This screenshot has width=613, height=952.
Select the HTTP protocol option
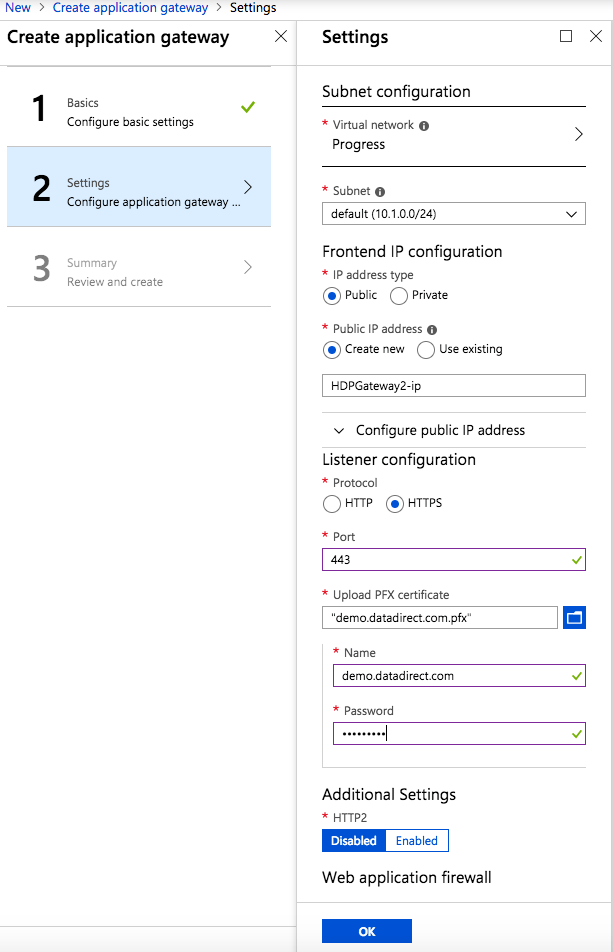(332, 504)
